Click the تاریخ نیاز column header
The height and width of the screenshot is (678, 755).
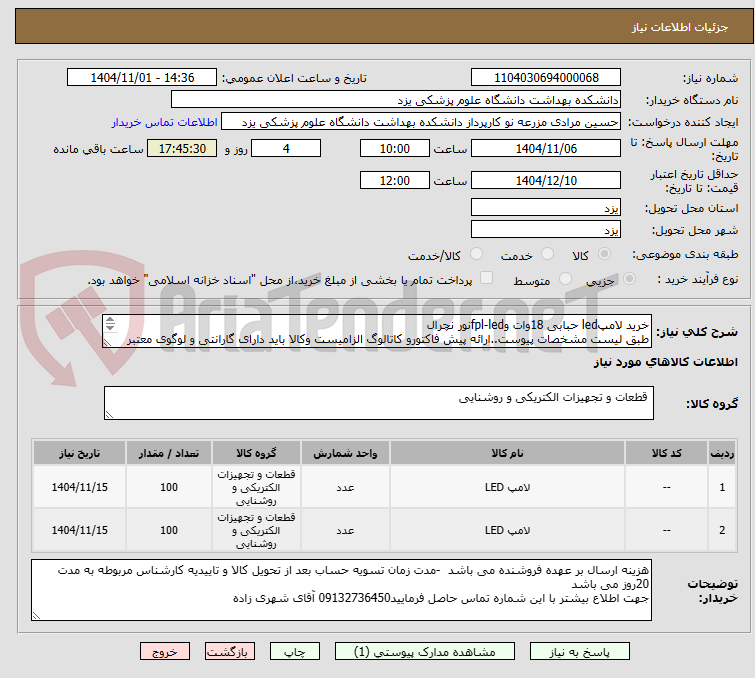click(x=79, y=453)
